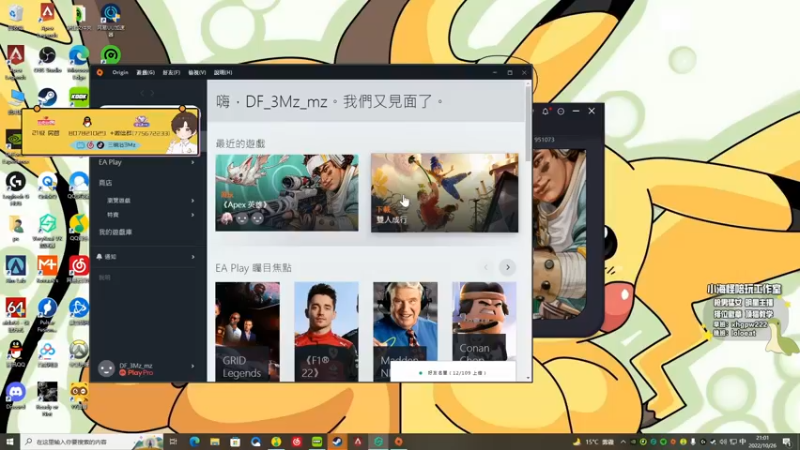
Task: Open the KOOK desktop shortcut
Action: tap(79, 96)
